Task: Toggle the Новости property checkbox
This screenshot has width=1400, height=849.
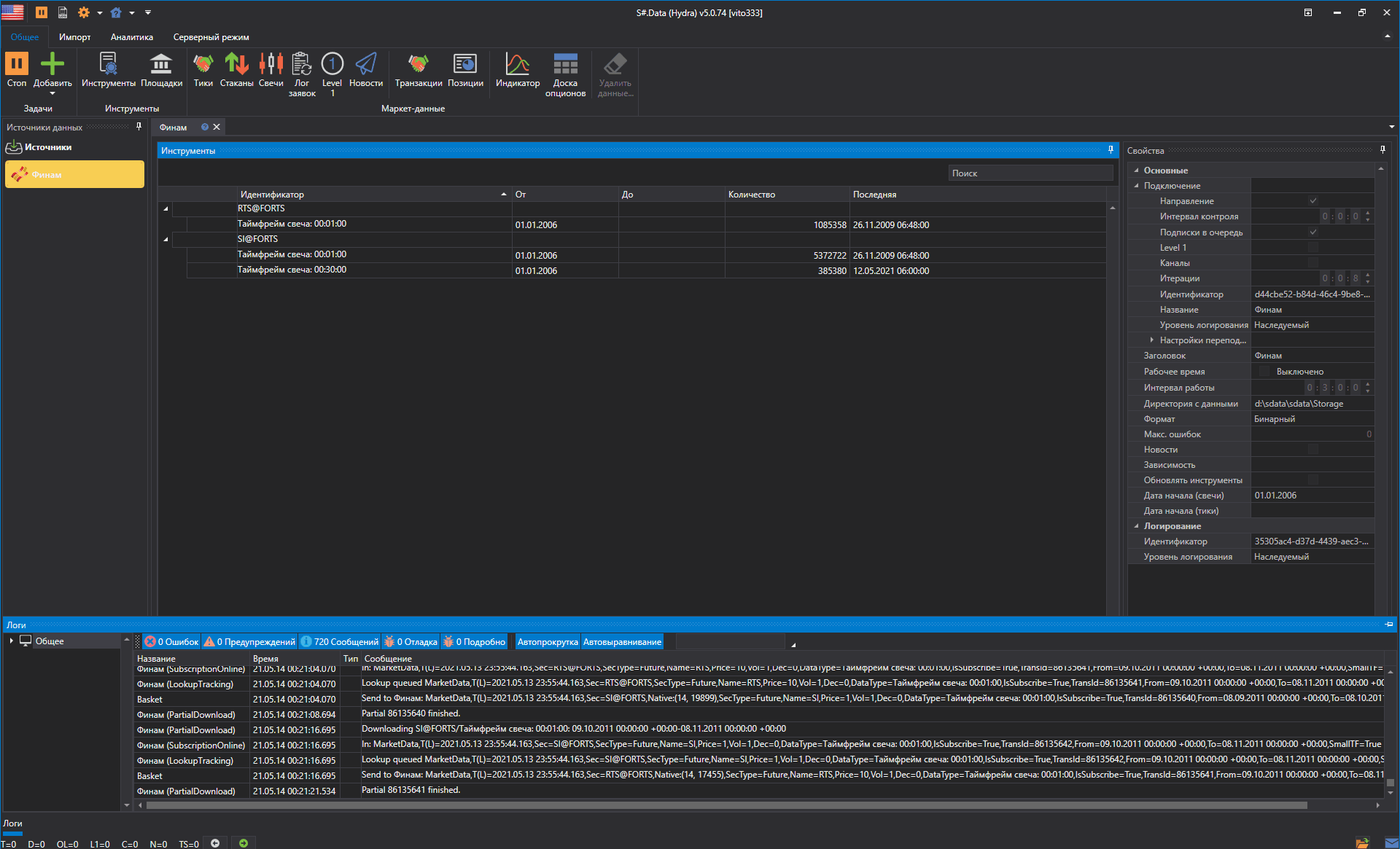Action: click(x=1312, y=450)
